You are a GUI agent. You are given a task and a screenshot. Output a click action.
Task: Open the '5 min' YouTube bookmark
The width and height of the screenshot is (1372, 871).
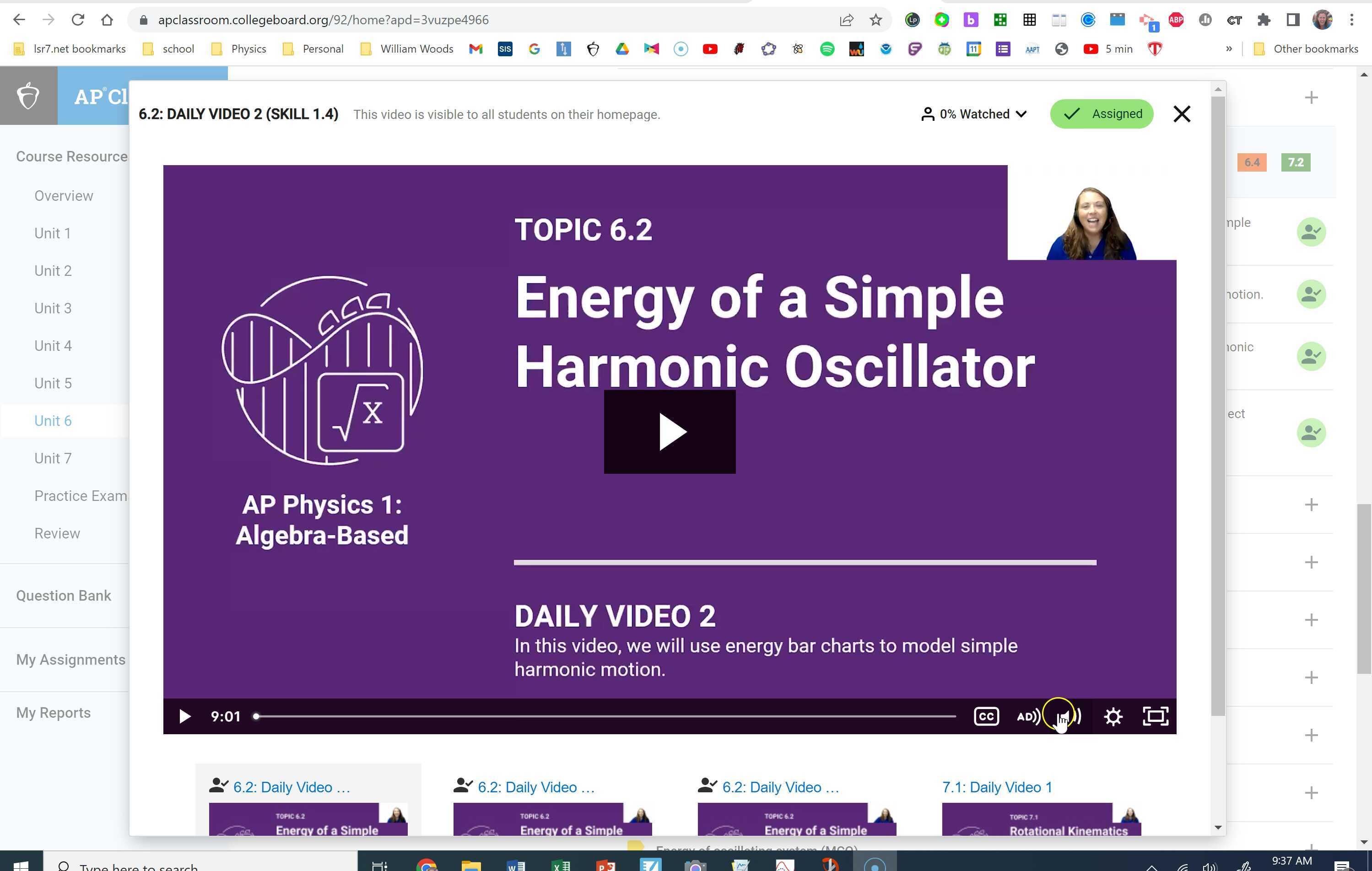(x=1108, y=49)
